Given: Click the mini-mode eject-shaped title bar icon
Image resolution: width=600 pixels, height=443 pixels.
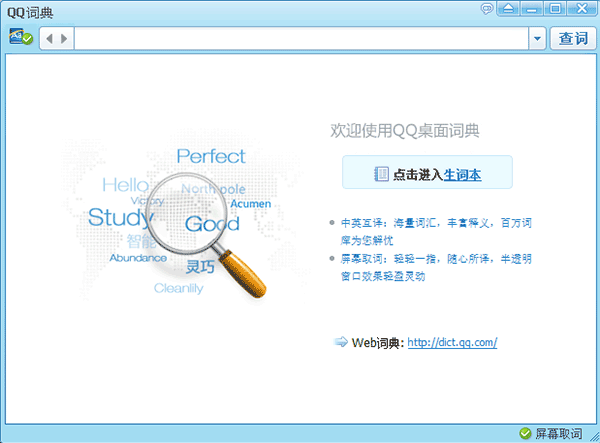Looking at the screenshot, I should (x=508, y=8).
